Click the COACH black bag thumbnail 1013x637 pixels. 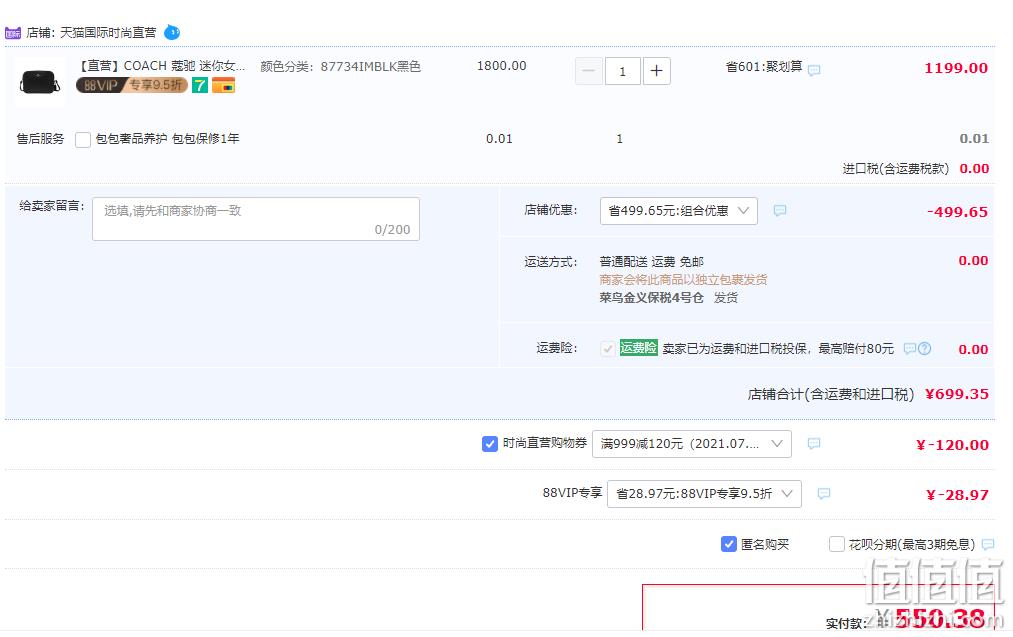tap(40, 81)
